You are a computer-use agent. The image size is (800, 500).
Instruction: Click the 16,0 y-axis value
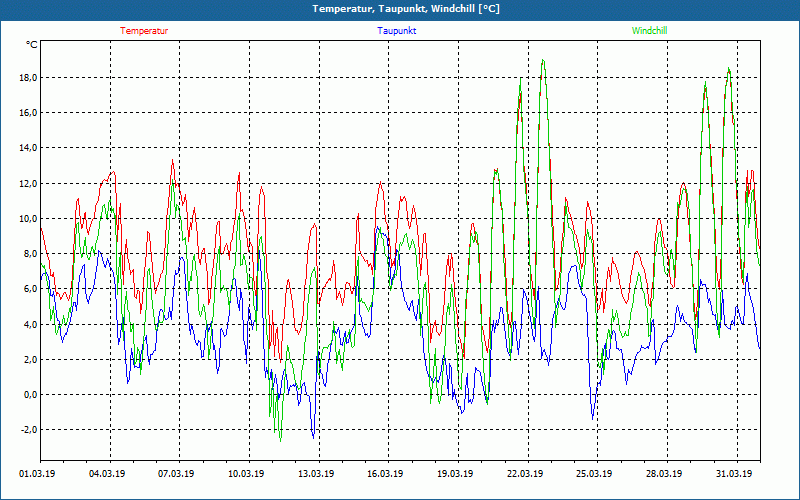pyautogui.click(x=28, y=113)
